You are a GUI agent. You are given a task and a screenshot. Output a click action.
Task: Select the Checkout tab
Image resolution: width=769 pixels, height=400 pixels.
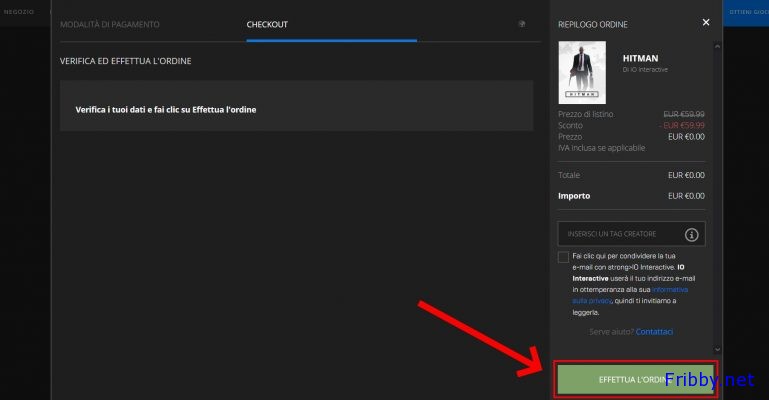coord(267,23)
